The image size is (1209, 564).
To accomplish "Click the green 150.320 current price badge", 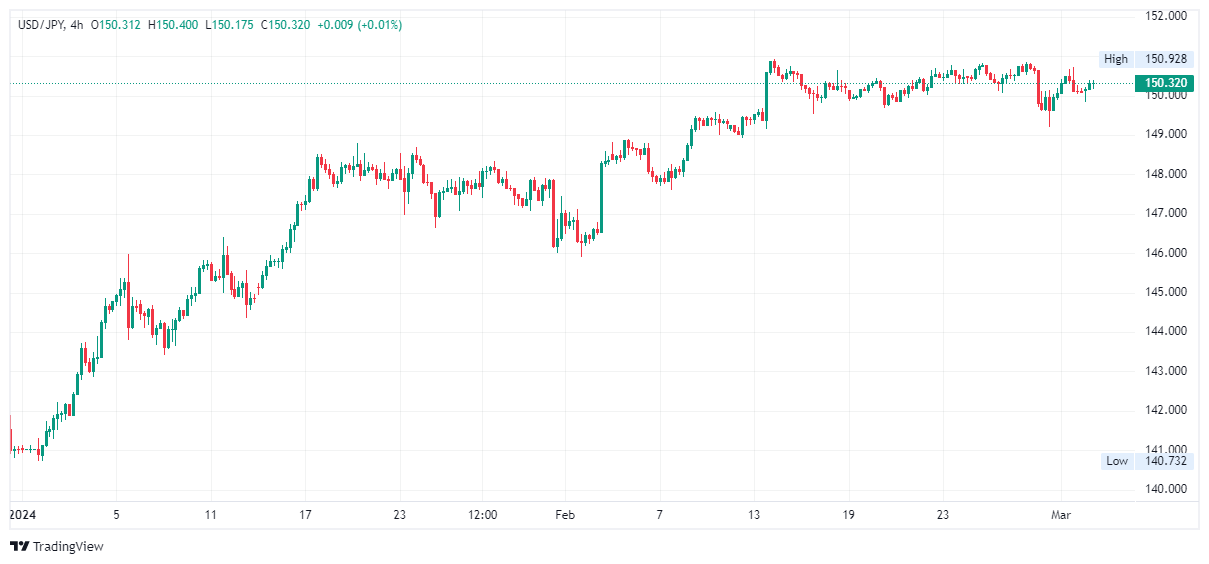I will click(x=1166, y=83).
